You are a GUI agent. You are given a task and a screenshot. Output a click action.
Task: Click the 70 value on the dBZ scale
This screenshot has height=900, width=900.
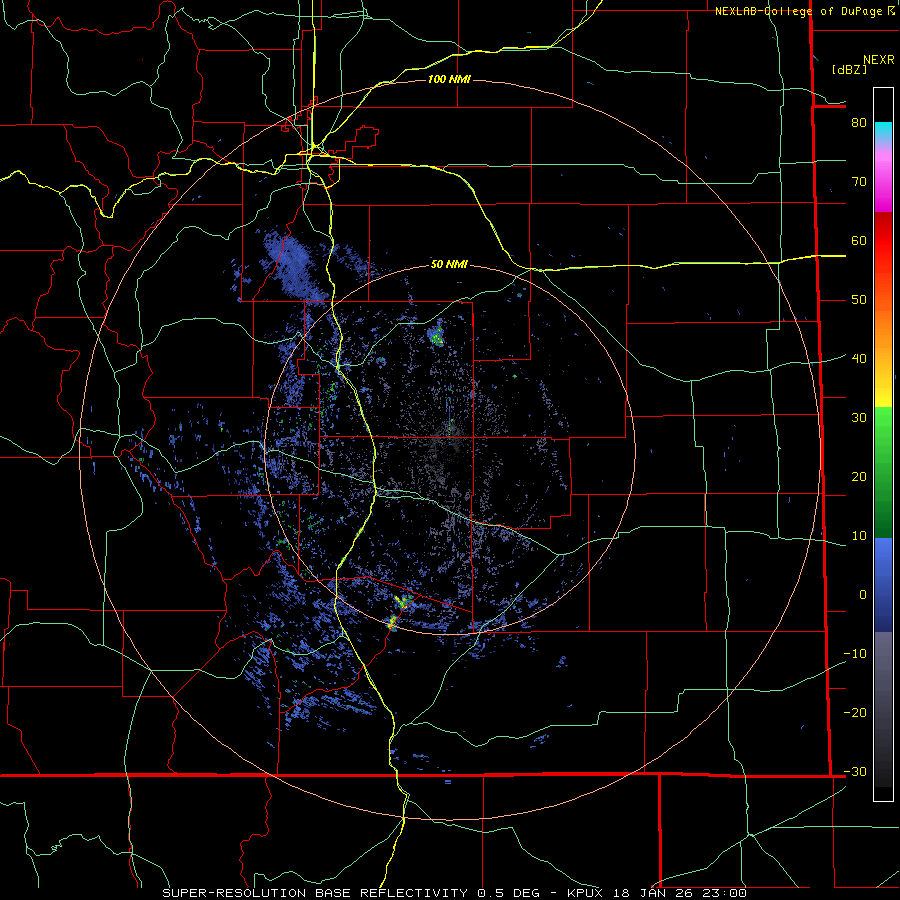(859, 182)
